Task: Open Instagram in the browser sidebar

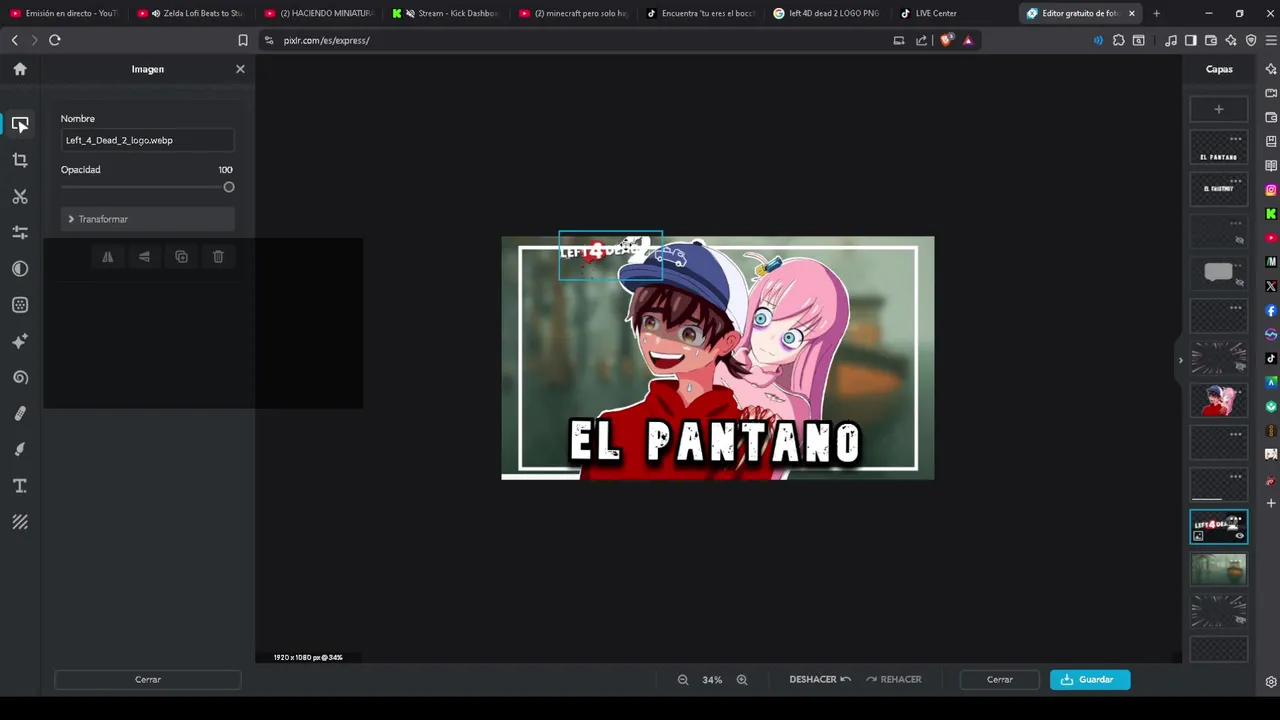Action: point(1271,190)
